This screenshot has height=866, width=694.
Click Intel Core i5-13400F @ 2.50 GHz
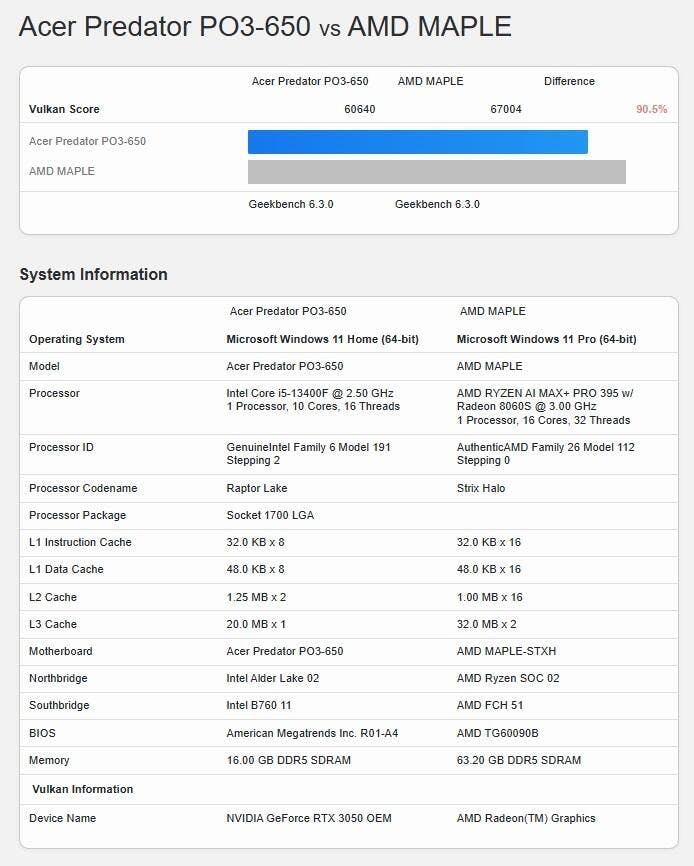pyautogui.click(x=310, y=393)
